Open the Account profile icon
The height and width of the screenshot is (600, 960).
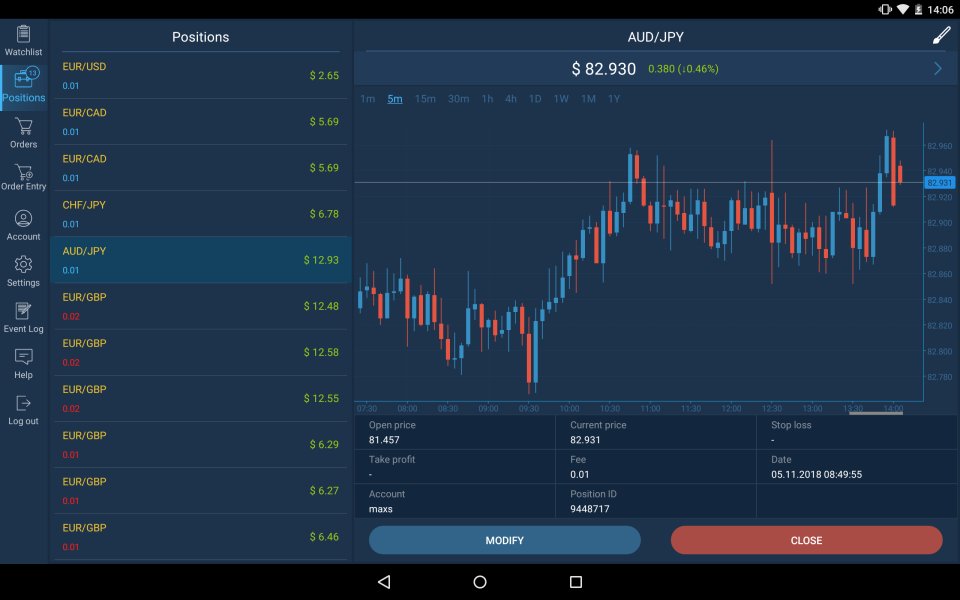point(23,219)
